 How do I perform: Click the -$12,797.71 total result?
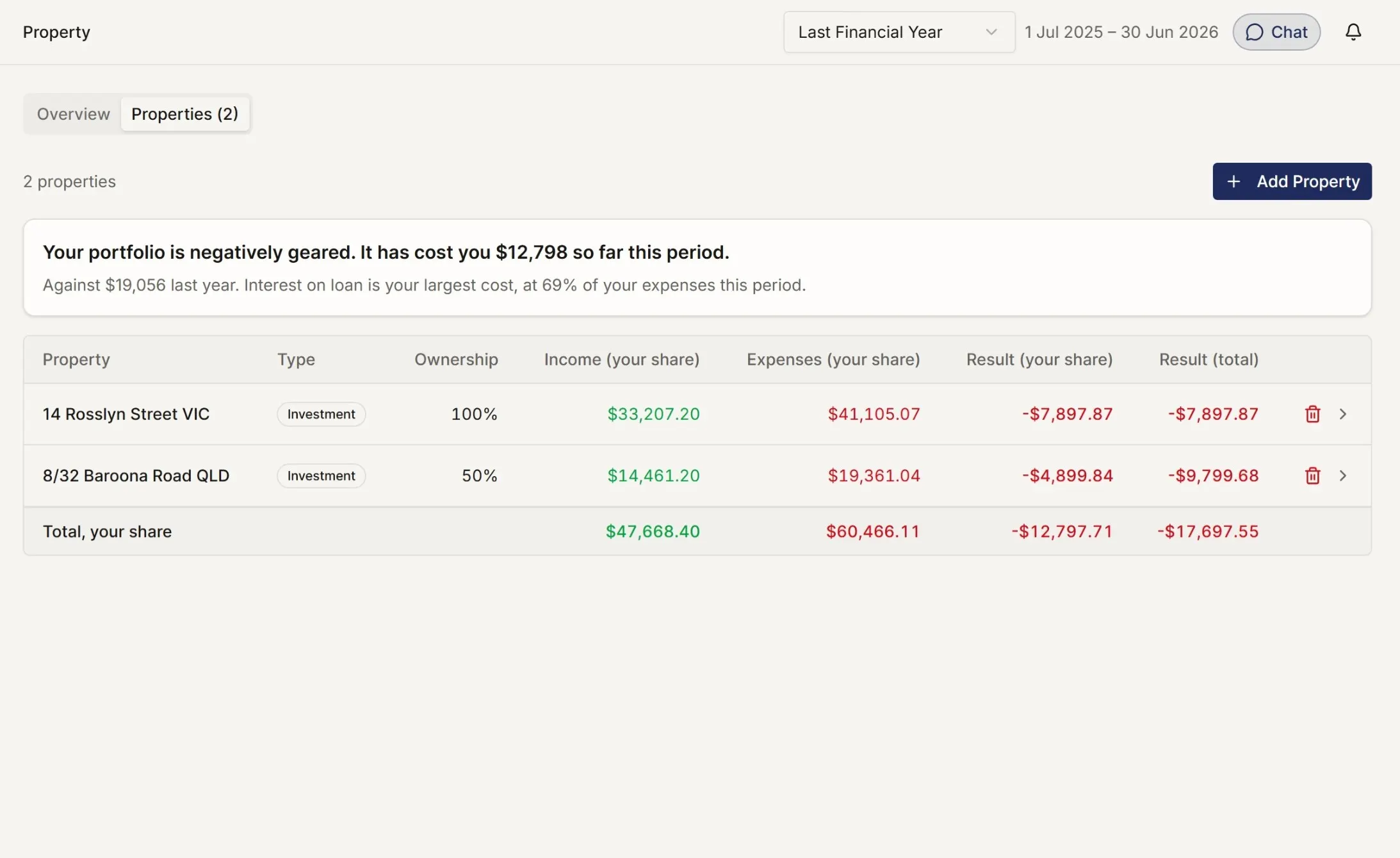pyautogui.click(x=1062, y=531)
